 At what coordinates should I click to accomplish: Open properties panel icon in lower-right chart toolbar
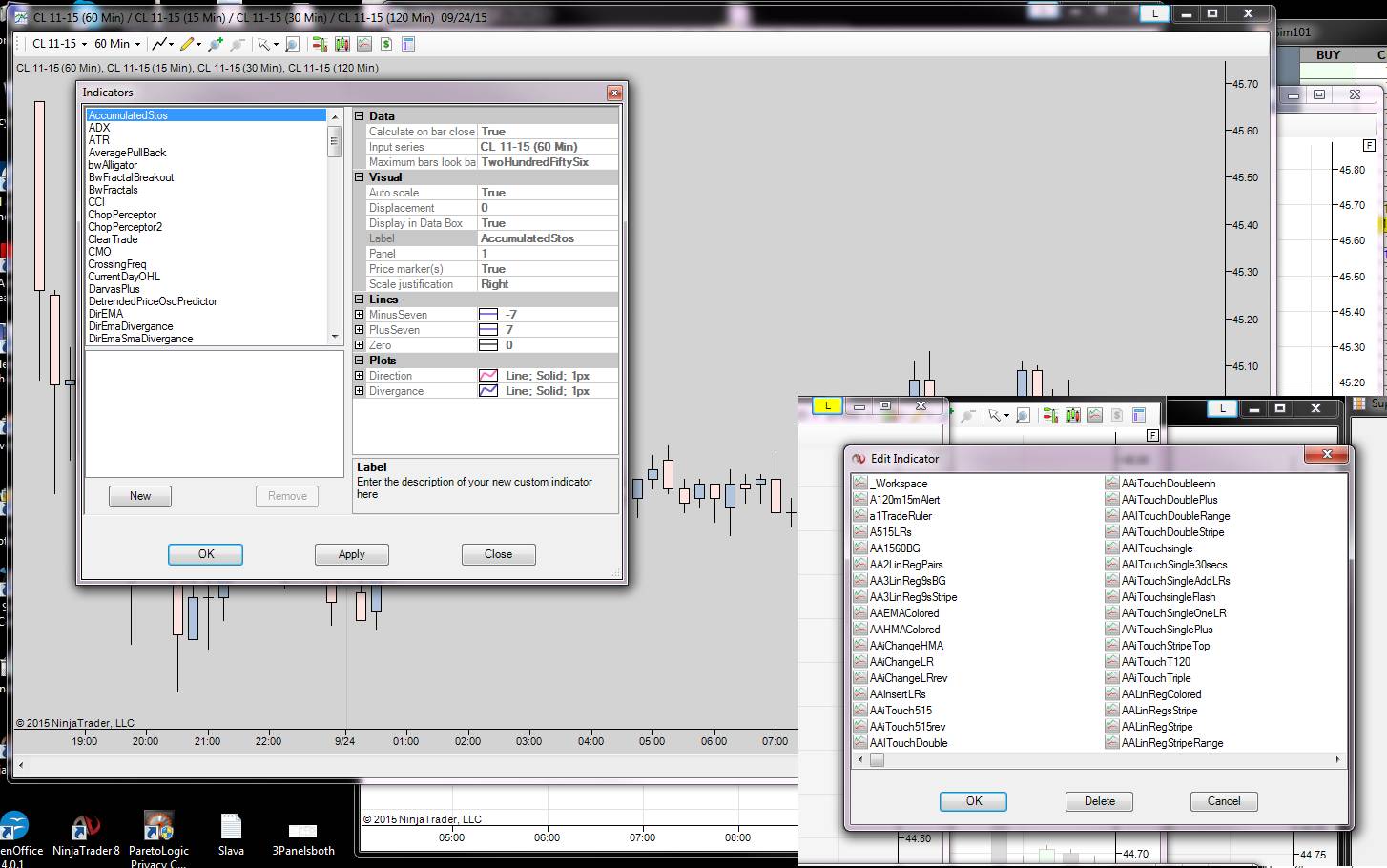pyautogui.click(x=1139, y=415)
